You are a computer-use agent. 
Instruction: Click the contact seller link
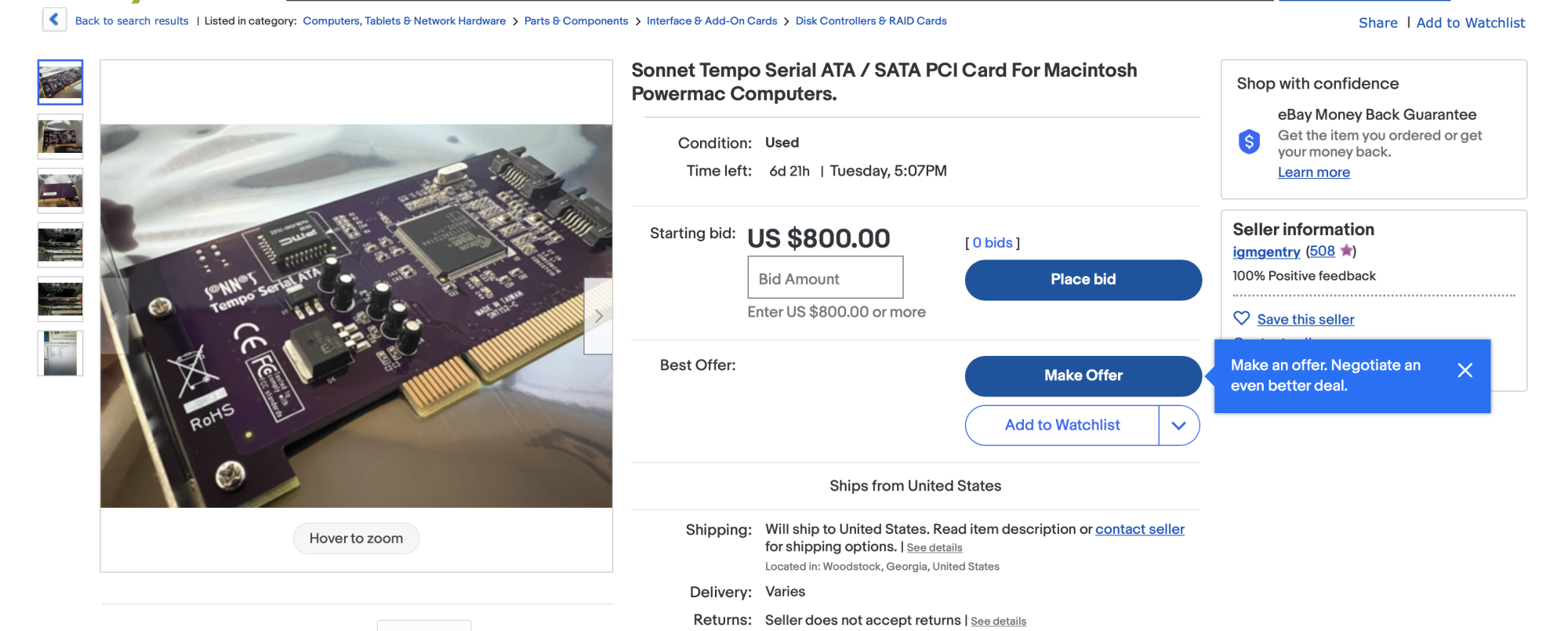point(1139,529)
